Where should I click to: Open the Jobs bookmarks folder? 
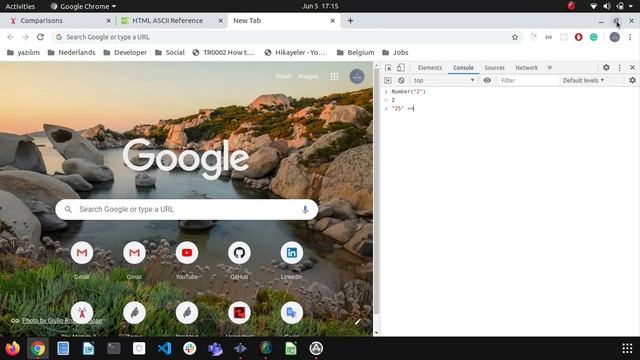[395, 52]
